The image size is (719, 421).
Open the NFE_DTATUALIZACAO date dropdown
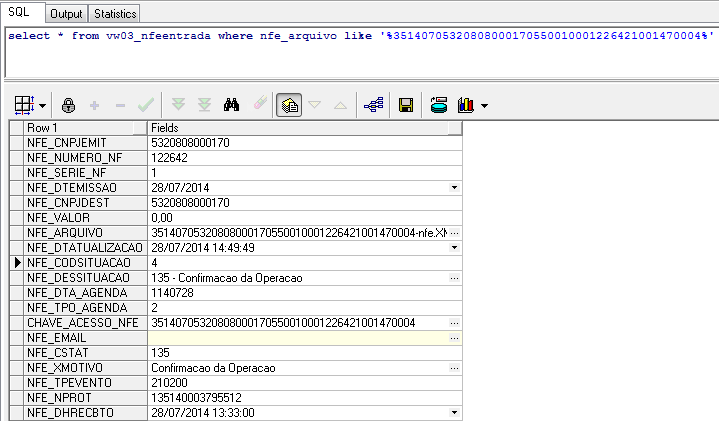click(x=454, y=248)
